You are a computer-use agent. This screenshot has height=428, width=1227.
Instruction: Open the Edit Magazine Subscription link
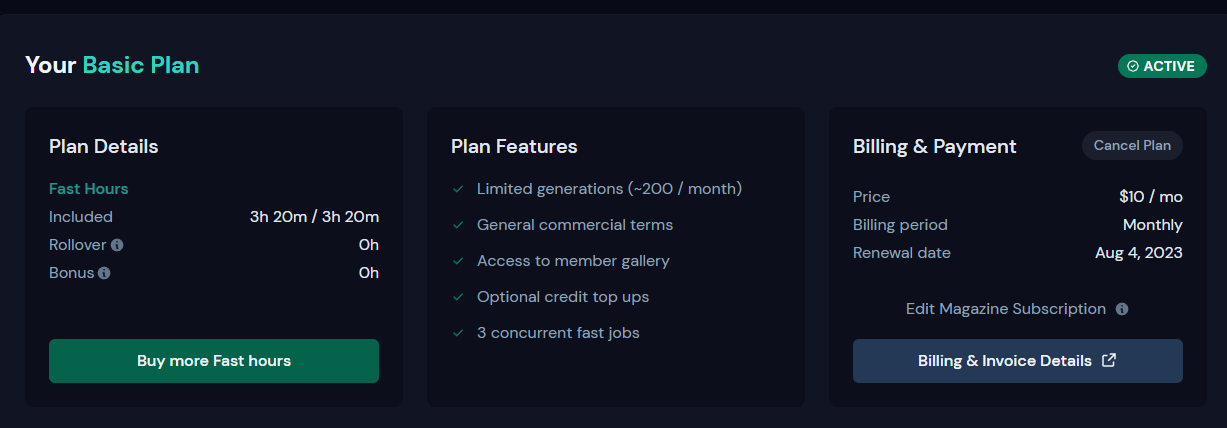pyautogui.click(x=1005, y=309)
